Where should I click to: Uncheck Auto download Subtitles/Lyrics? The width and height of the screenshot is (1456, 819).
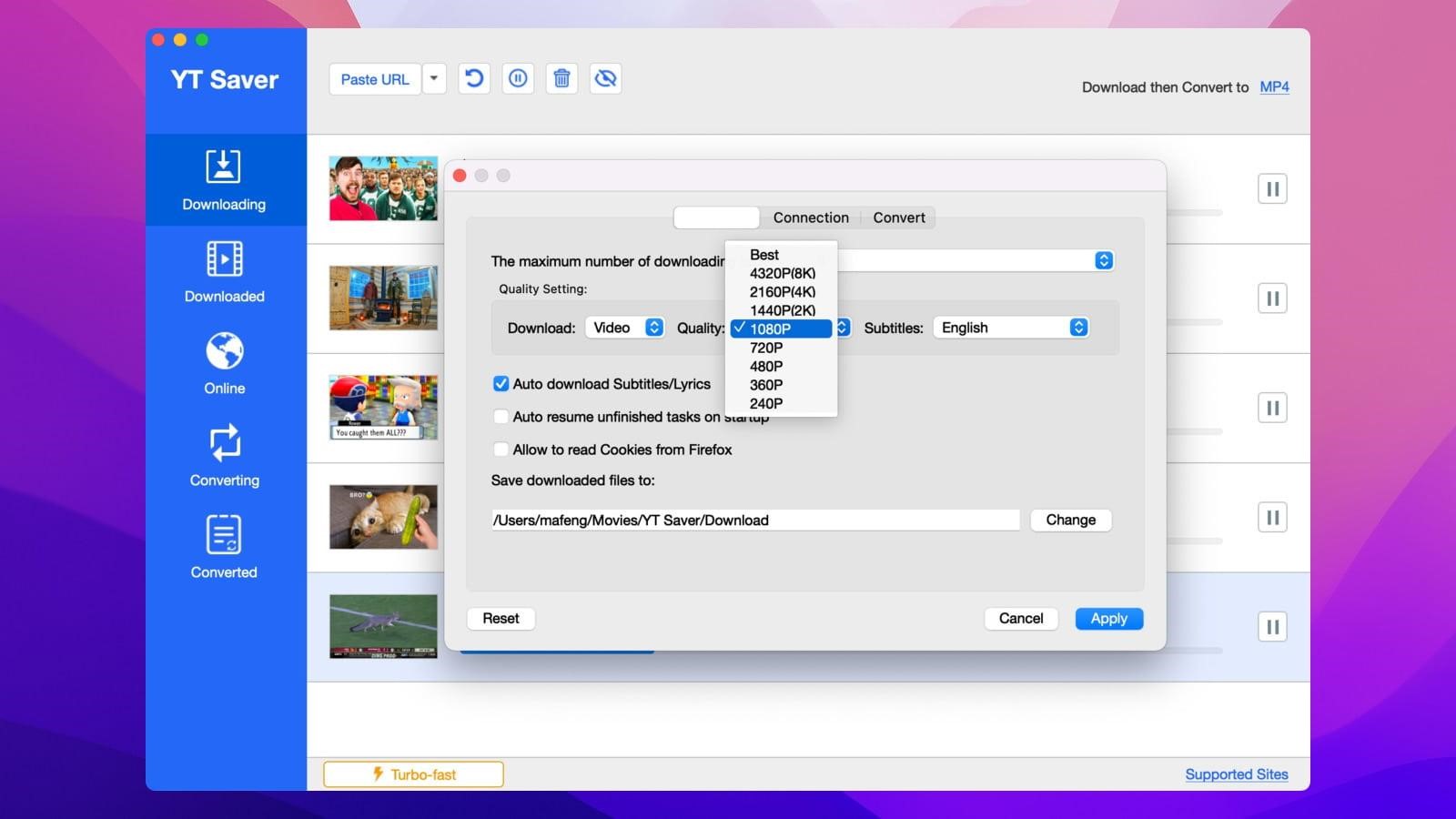[x=501, y=383]
